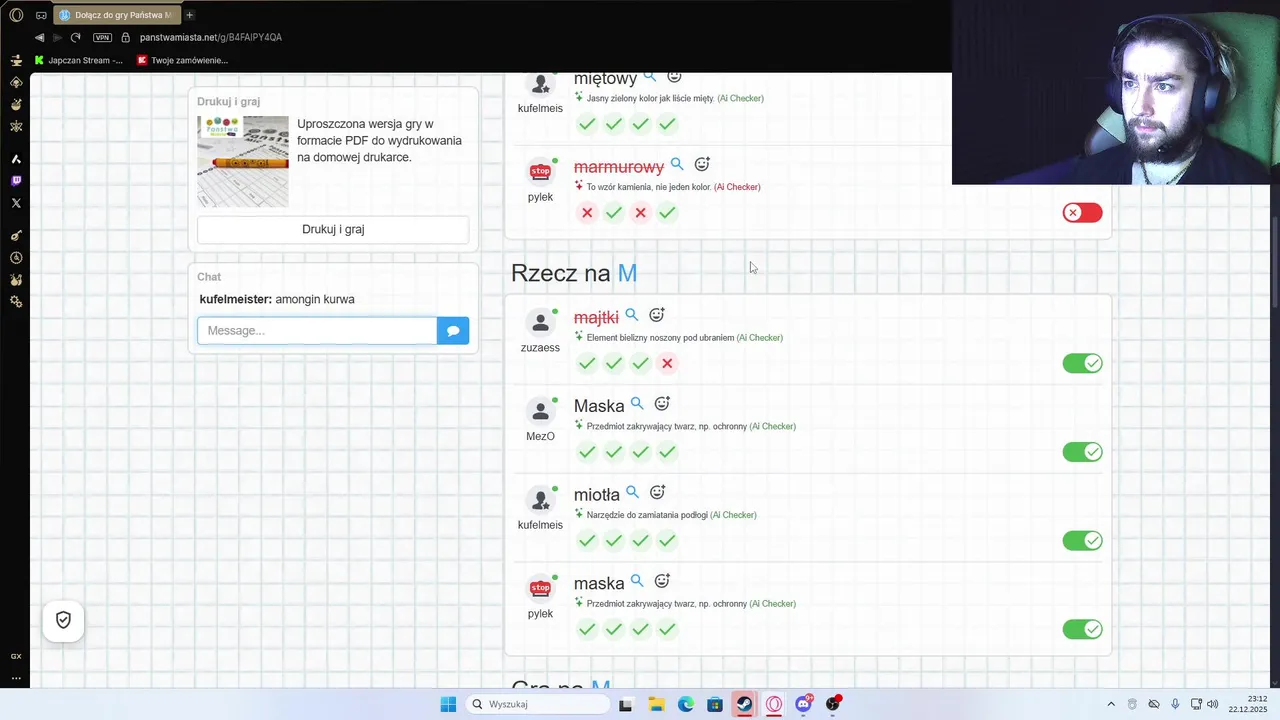The image size is (1280, 720).
Task: Click search icon beside miotła
Action: 633,492
